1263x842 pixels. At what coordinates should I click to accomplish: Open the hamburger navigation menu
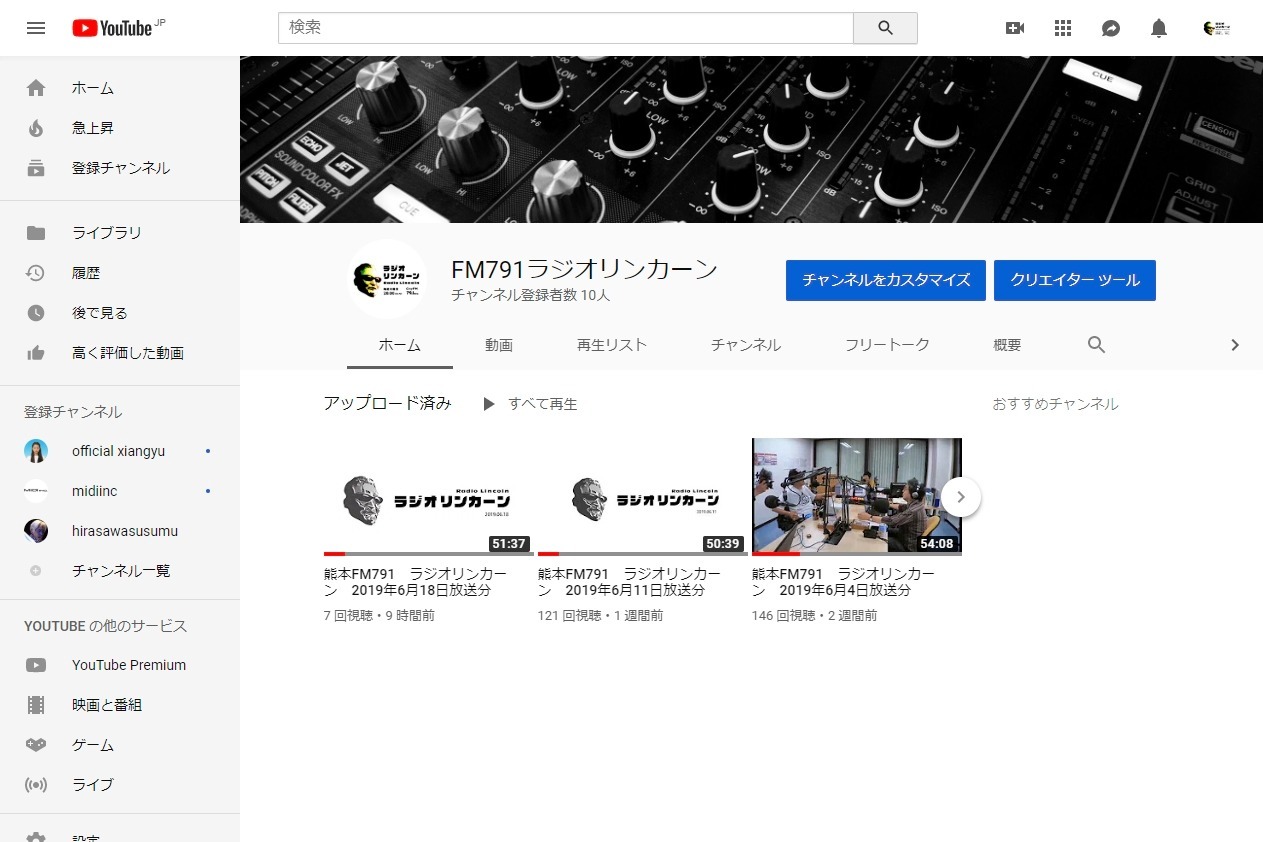[x=36, y=28]
